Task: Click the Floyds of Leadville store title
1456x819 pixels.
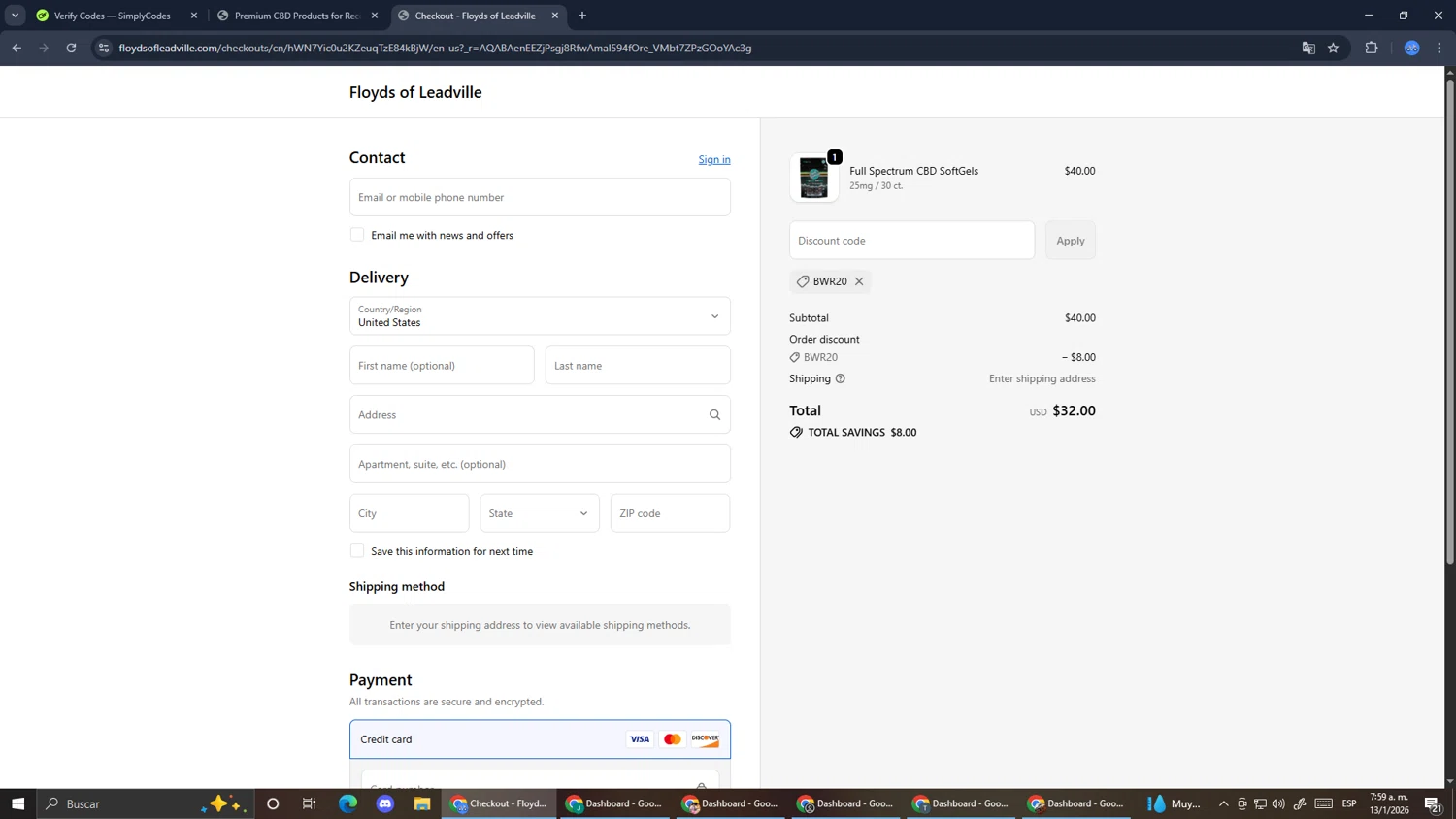Action: pos(415,92)
